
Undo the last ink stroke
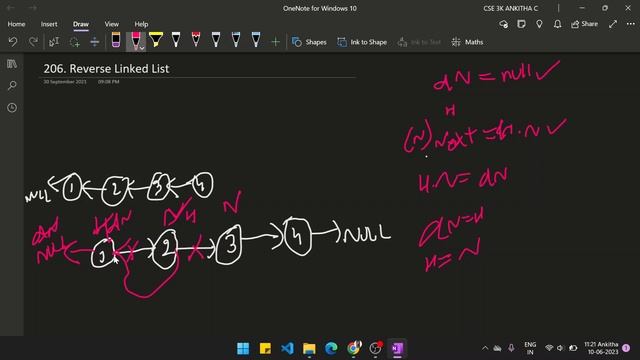click(x=13, y=42)
